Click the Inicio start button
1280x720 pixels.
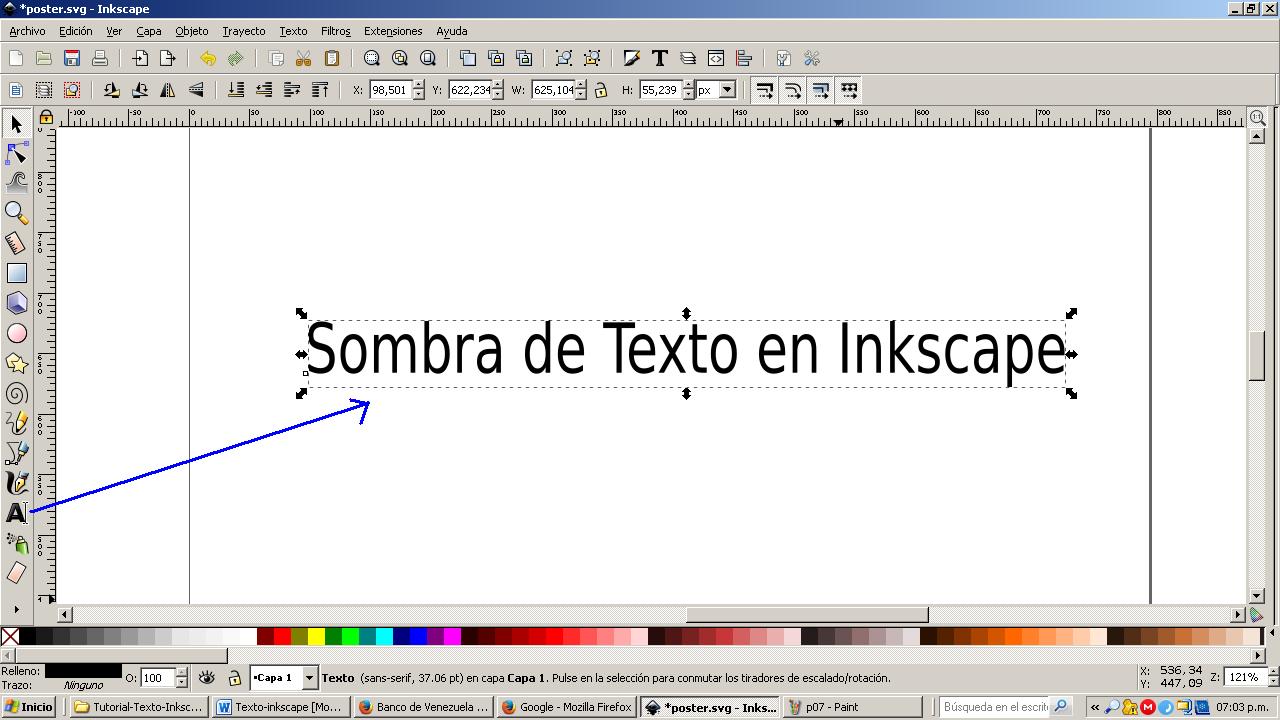click(29, 706)
